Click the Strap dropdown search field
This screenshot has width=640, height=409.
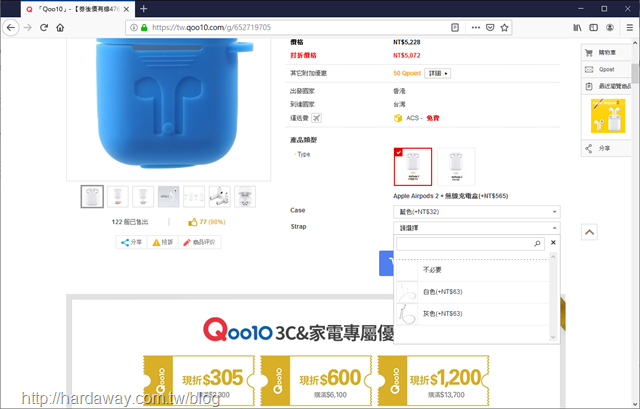click(x=470, y=244)
